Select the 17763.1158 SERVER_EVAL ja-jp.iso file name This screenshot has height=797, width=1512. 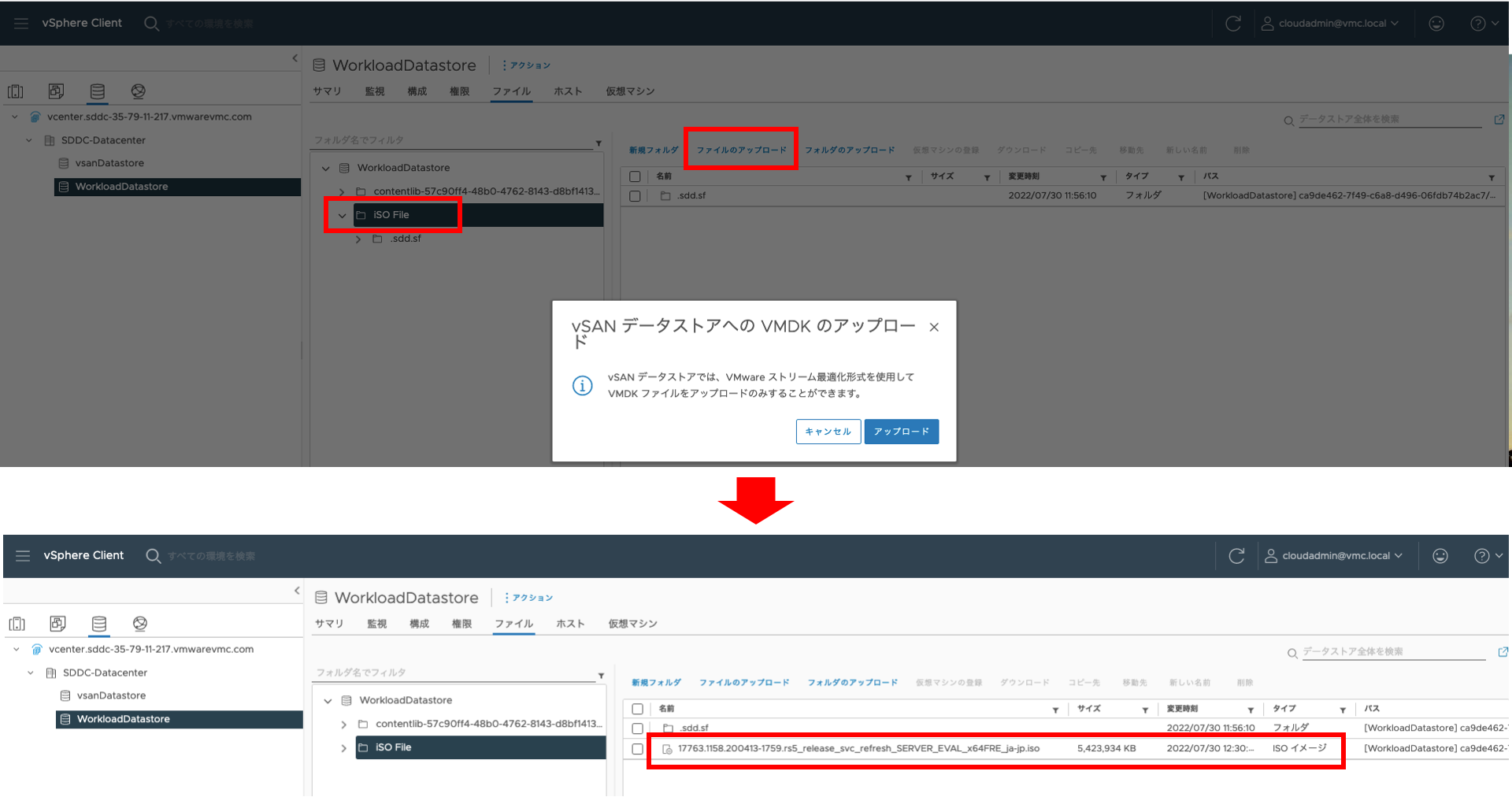point(858,749)
